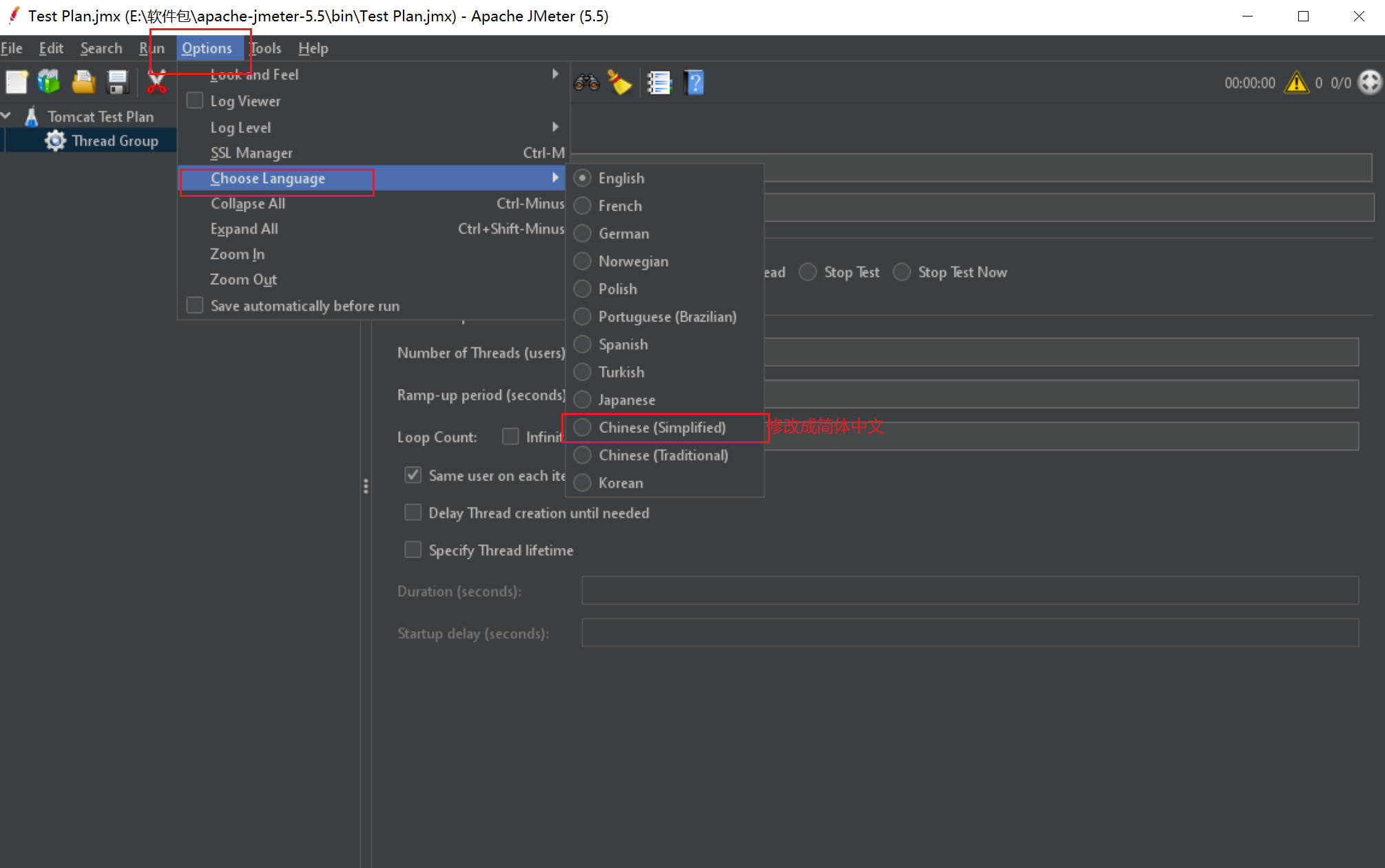Open the Search menu
1385x868 pixels.
(101, 48)
